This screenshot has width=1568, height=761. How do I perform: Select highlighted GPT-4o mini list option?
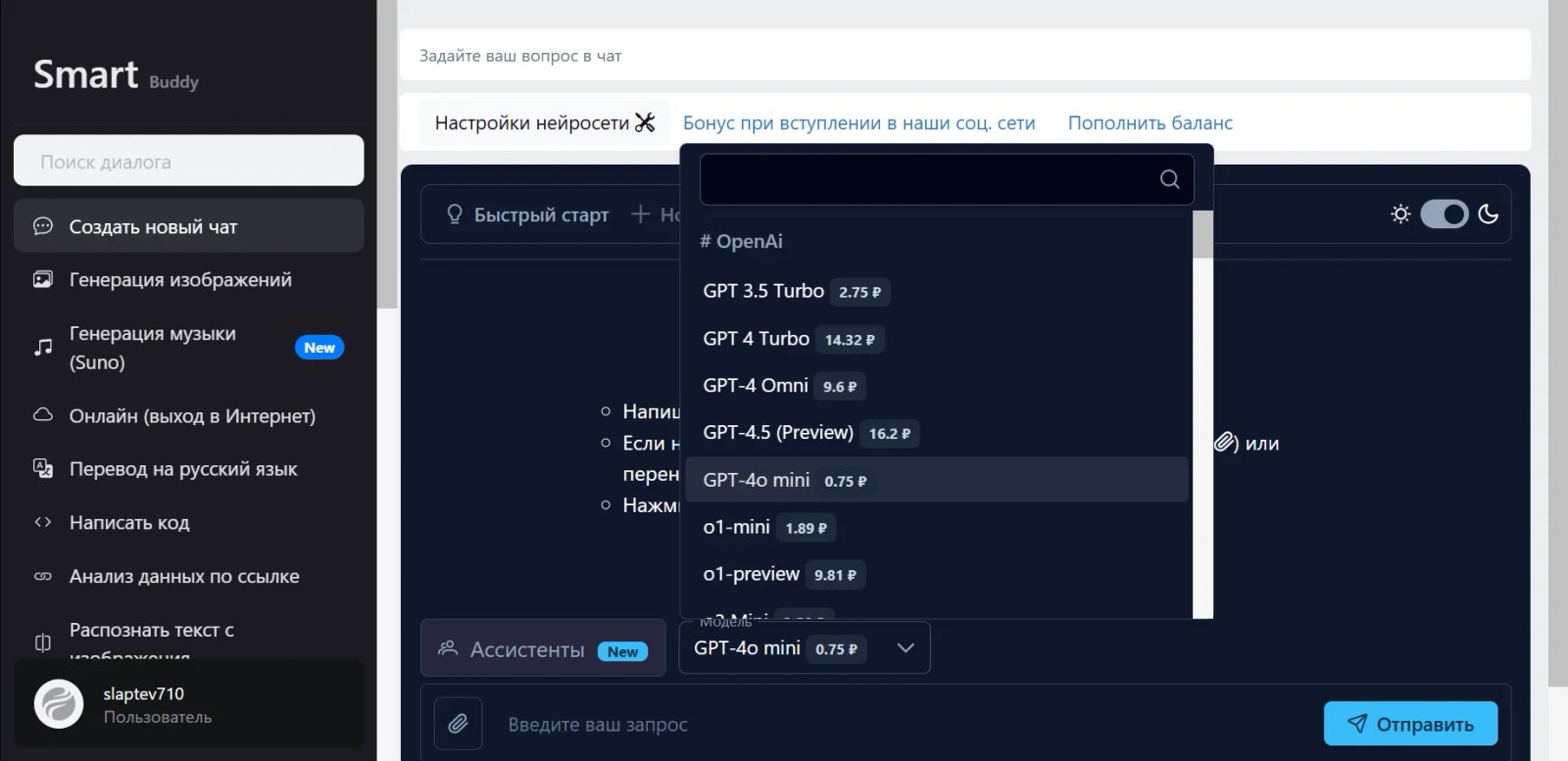(x=937, y=480)
